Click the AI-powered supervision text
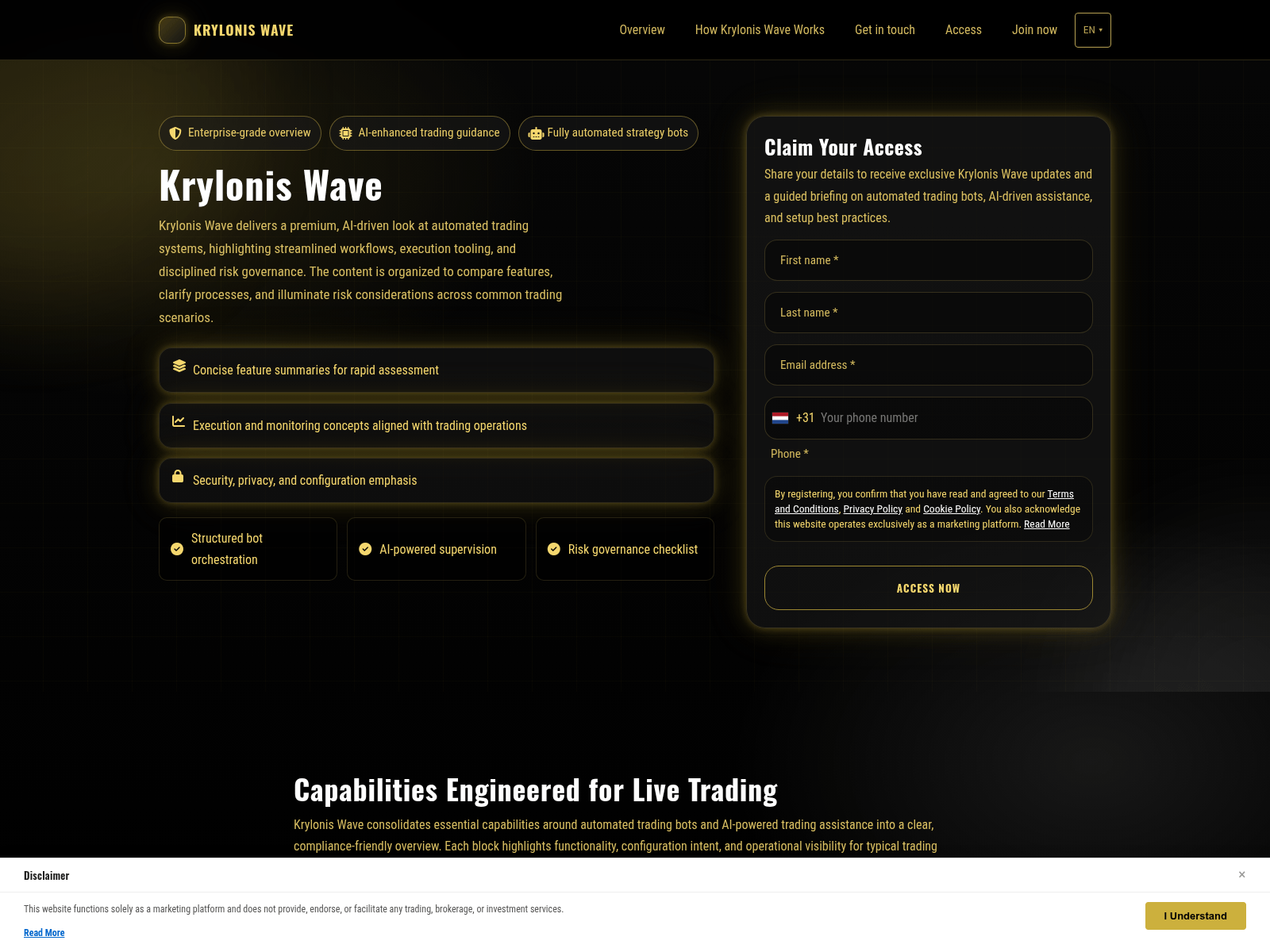The image size is (1270, 952). [438, 549]
